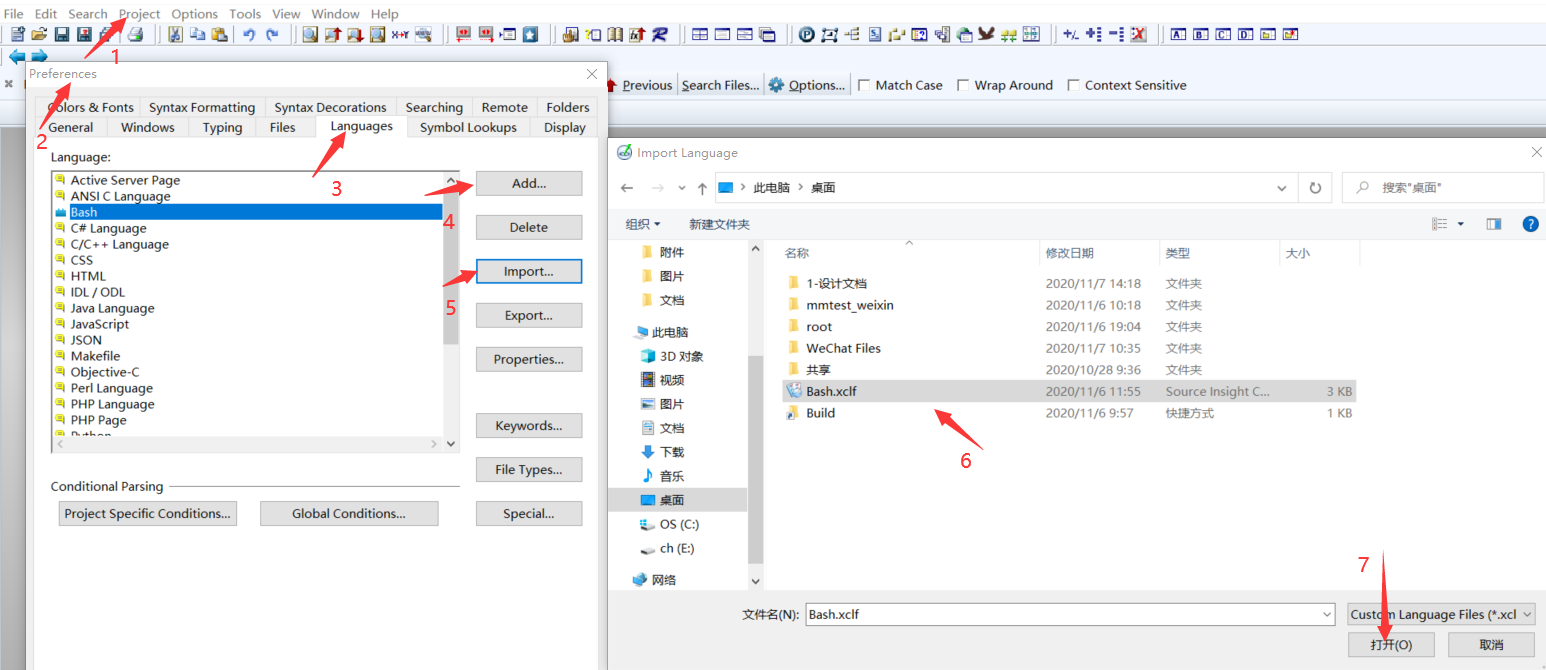Click the X-Y replace toolbar icon

(x=400, y=34)
